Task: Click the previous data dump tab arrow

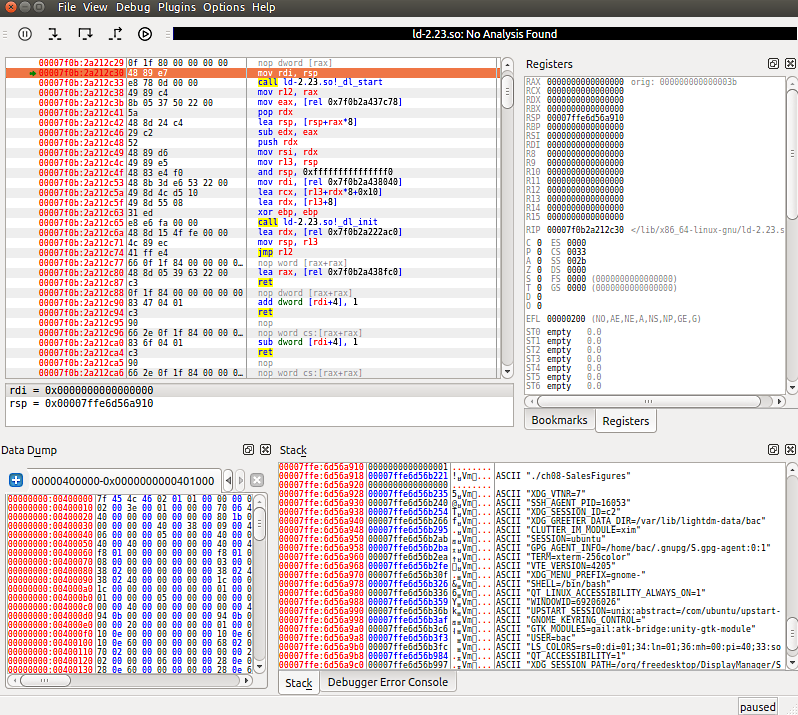Action: coord(229,480)
